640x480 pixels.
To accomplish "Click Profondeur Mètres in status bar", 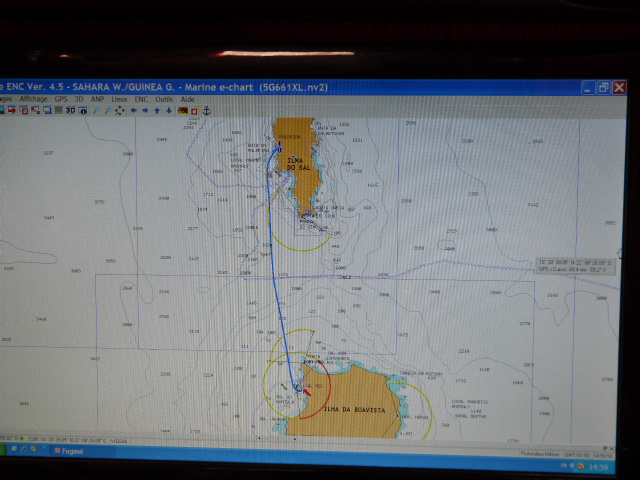I will coord(540,454).
